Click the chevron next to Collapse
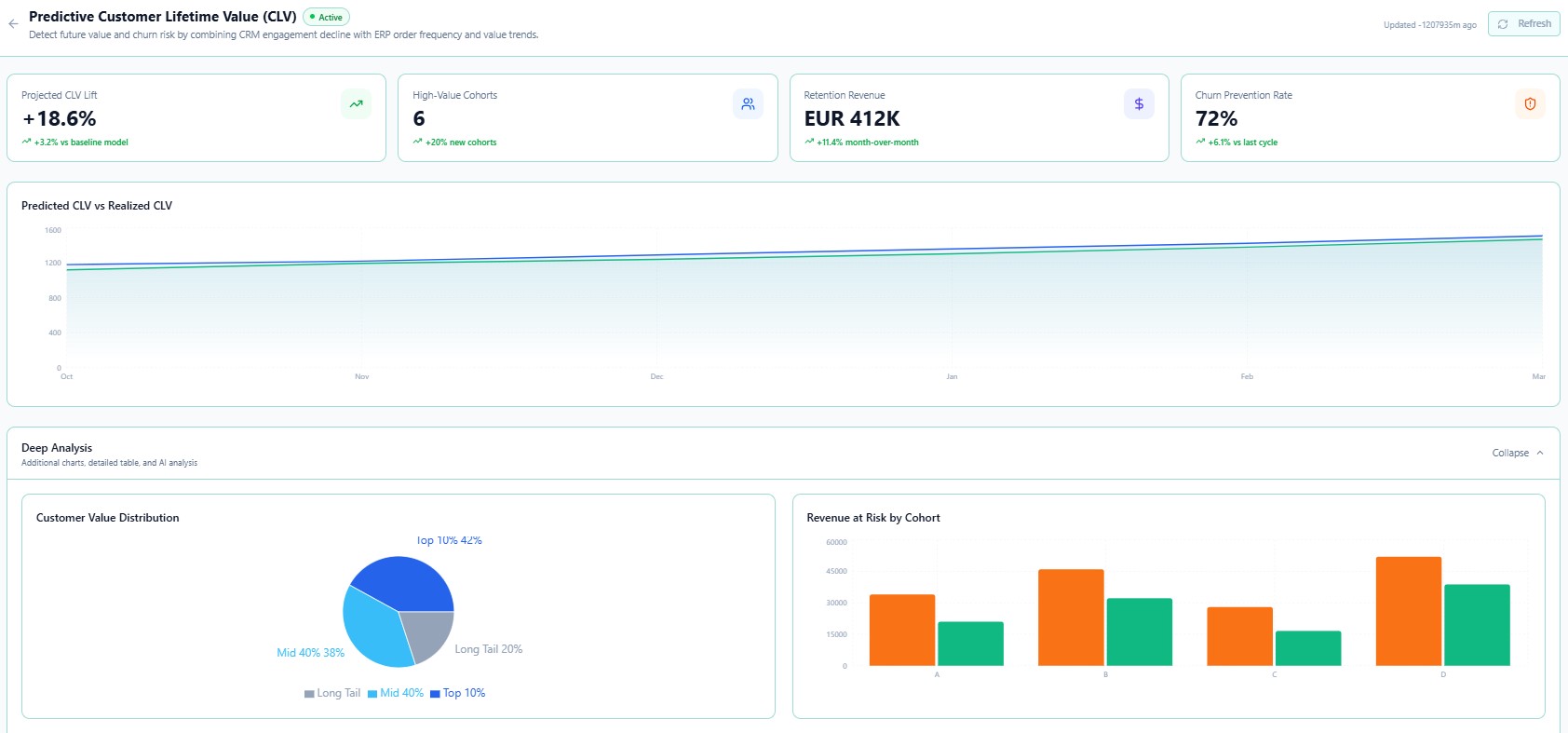1568x733 pixels. pos(1540,453)
